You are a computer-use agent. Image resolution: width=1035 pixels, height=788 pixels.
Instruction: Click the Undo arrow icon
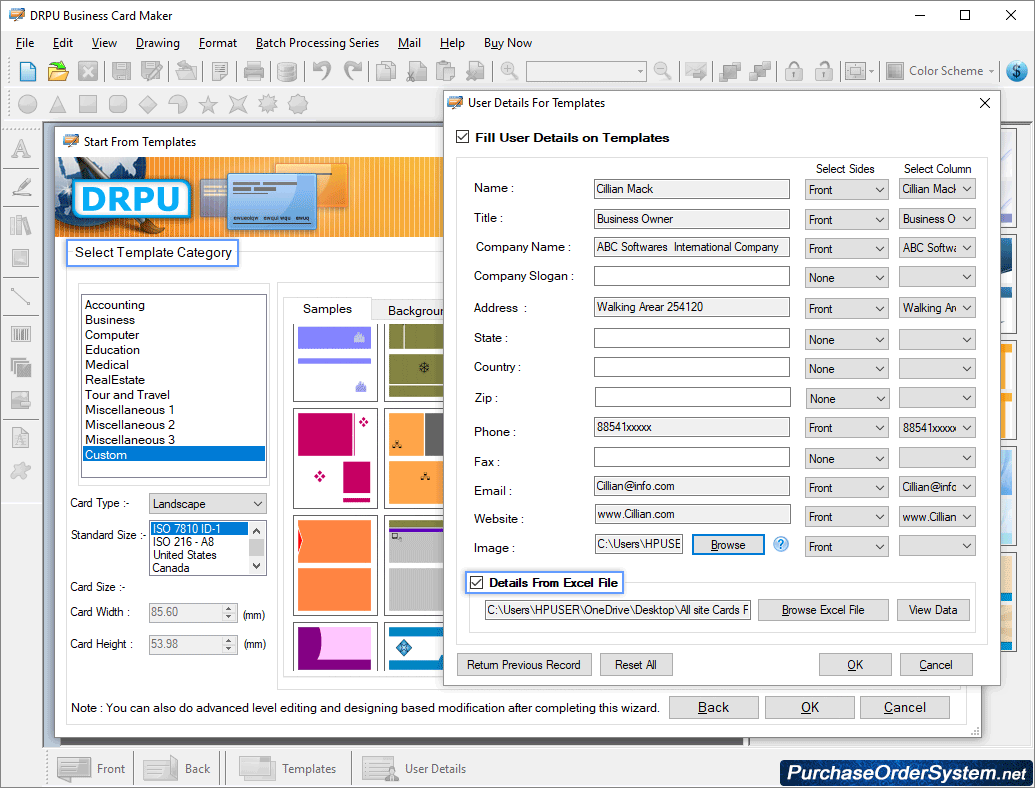(321, 71)
